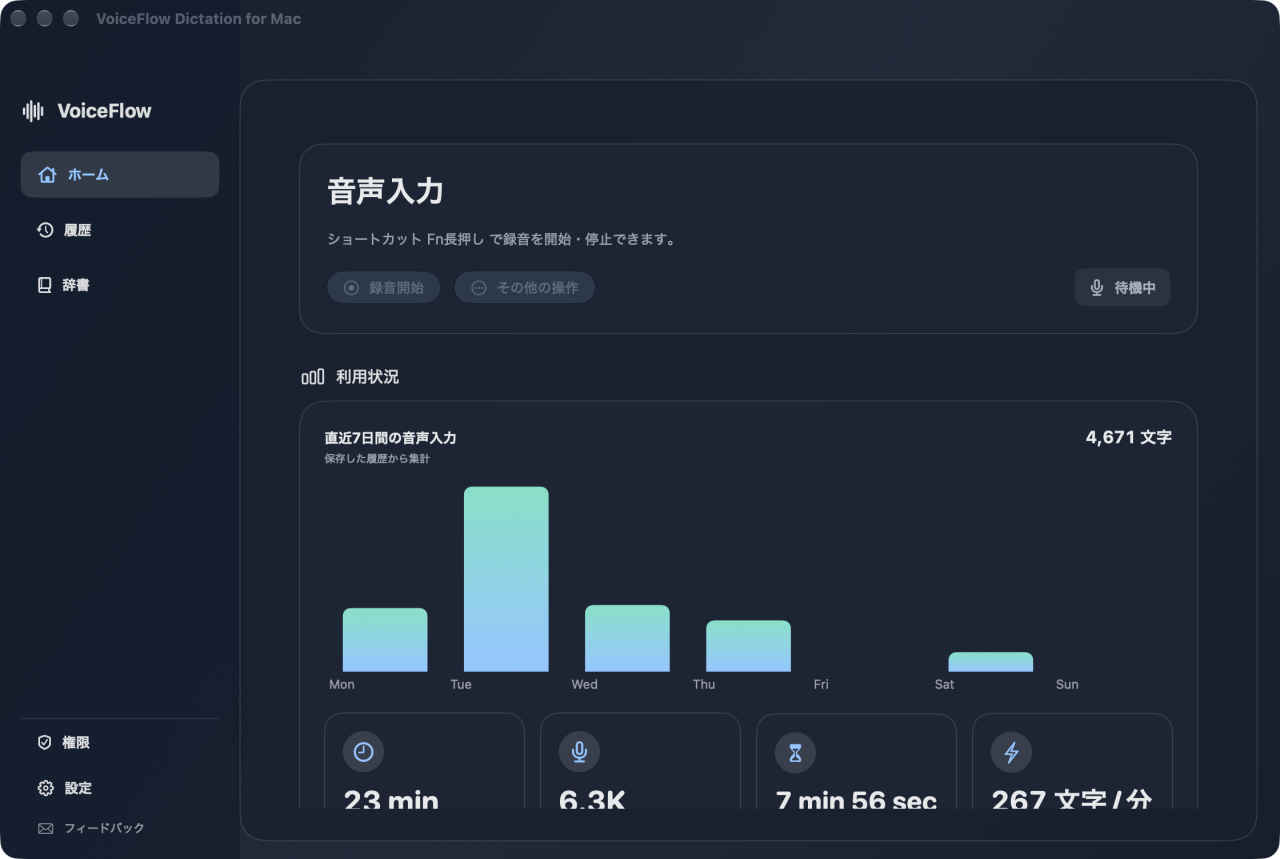The width and height of the screenshot is (1280, 859).
Task: Open the 辞書 dictionary page
Action: click(x=120, y=285)
